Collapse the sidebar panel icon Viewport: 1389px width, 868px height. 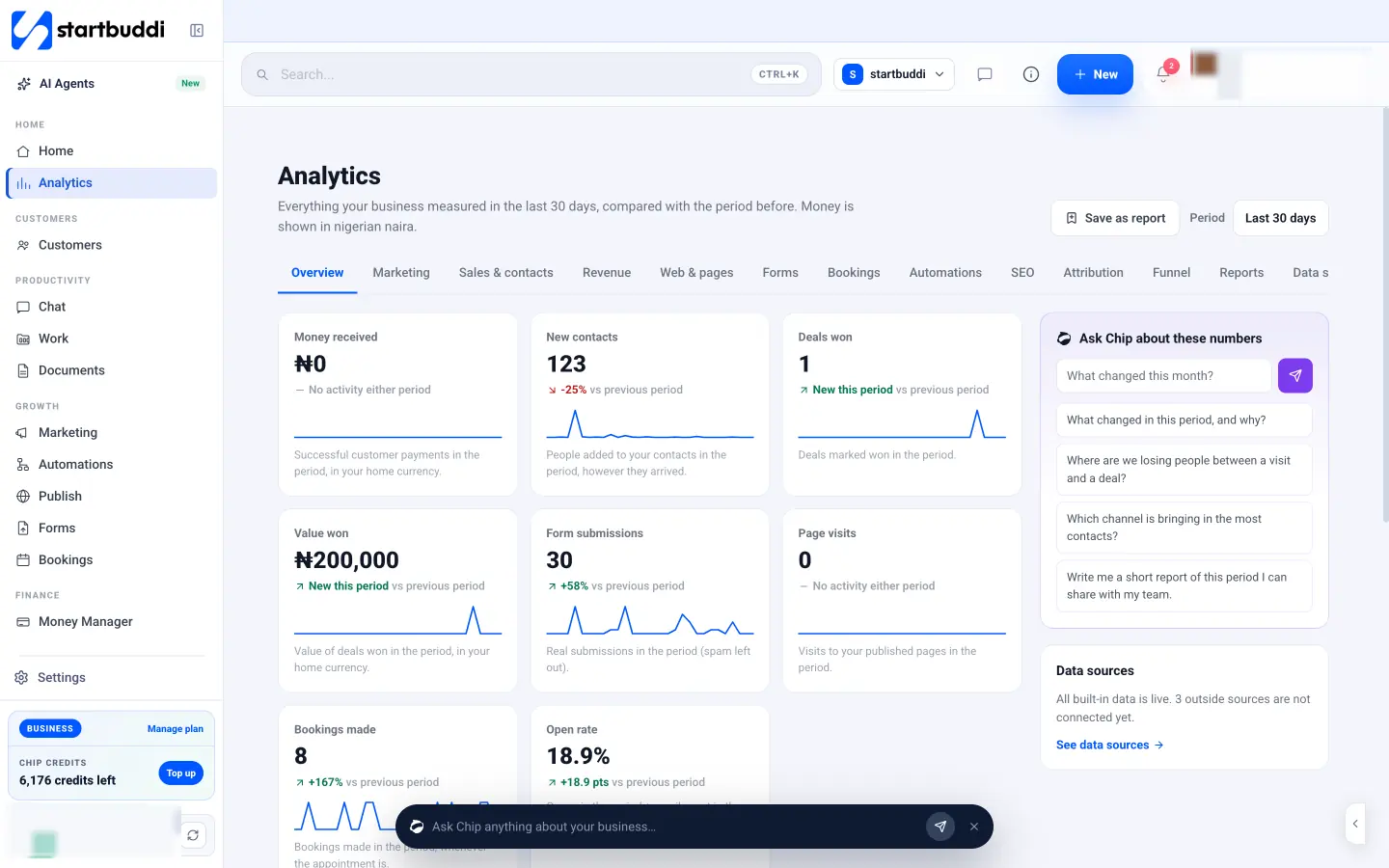197,31
